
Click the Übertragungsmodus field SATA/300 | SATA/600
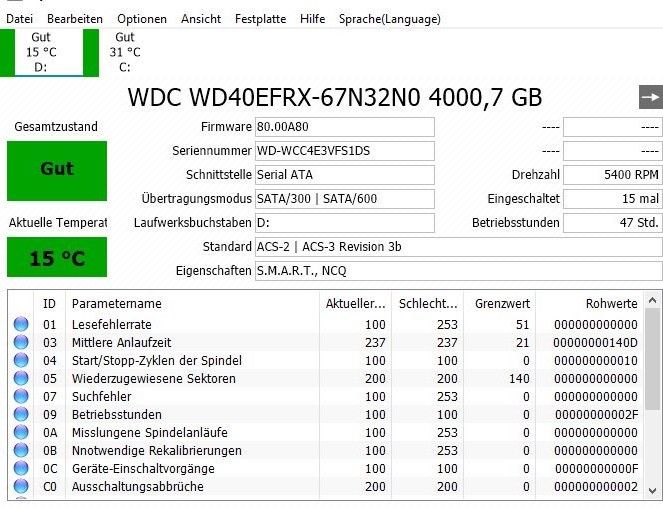345,199
